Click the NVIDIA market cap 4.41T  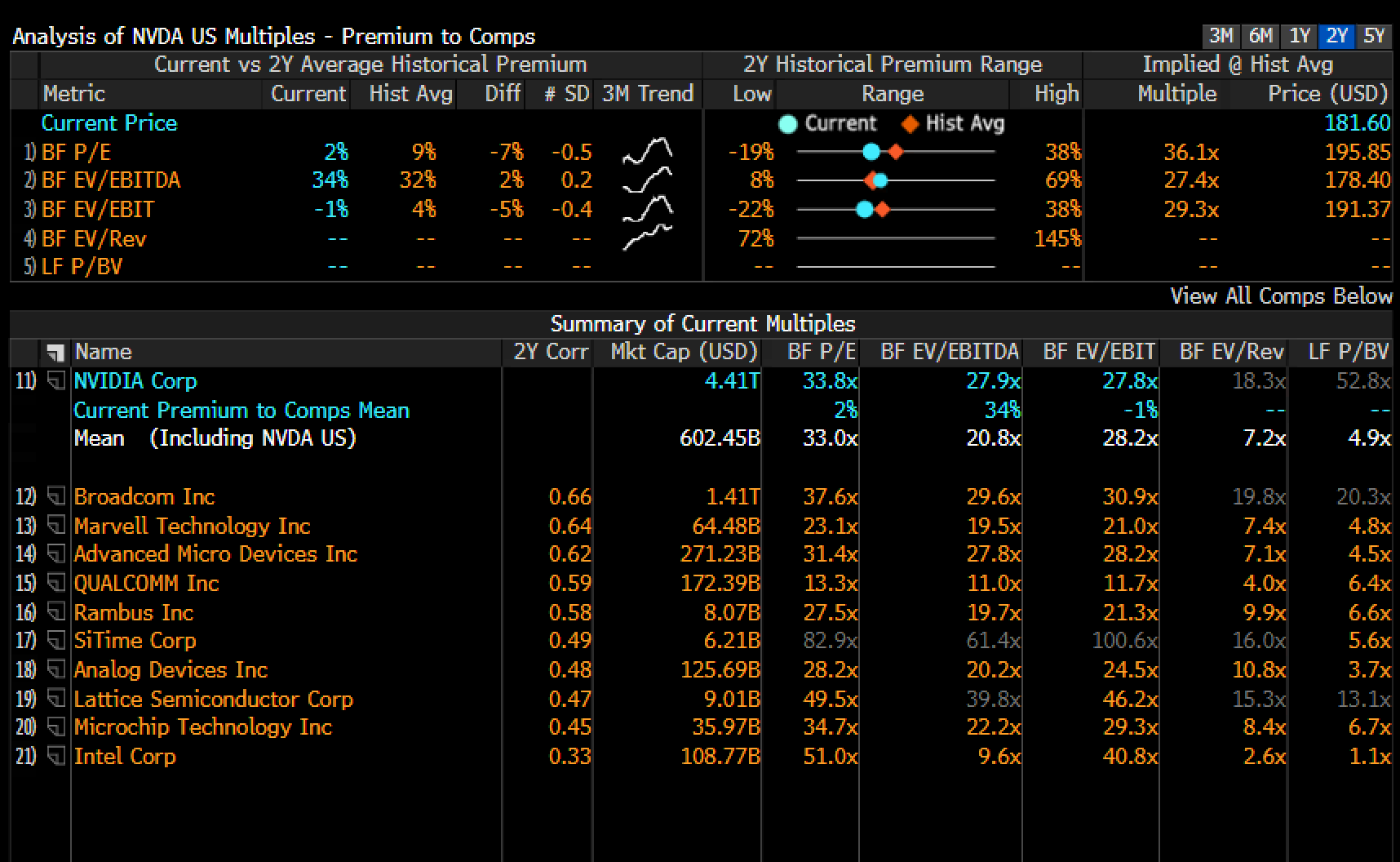[x=732, y=380]
